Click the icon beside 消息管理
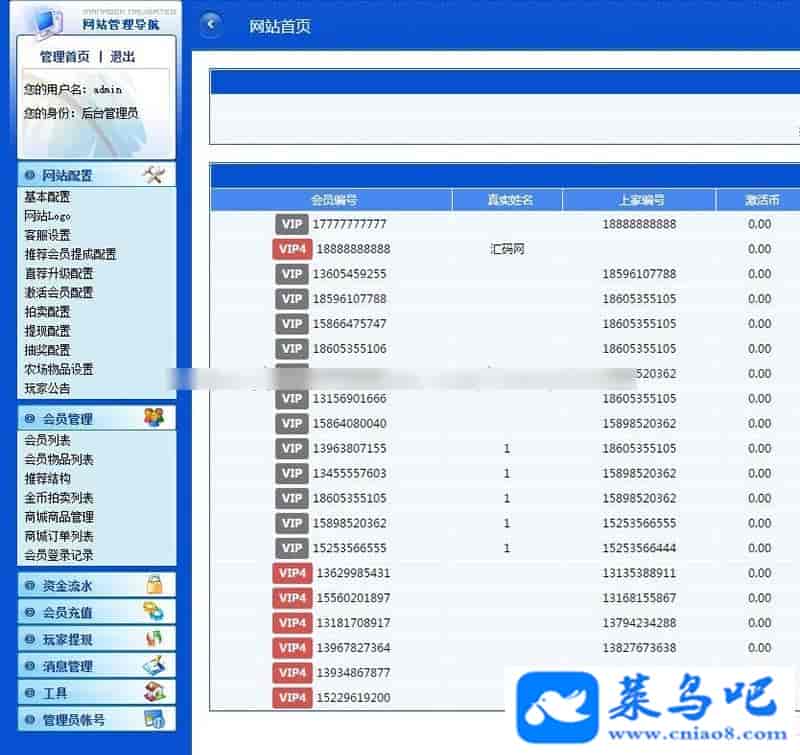This screenshot has height=755, width=800. 154,666
